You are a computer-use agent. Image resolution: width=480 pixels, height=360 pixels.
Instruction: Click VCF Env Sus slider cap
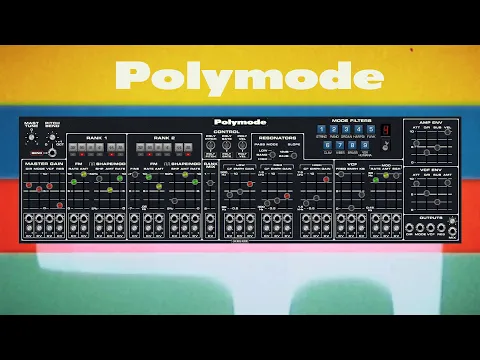coord(437,202)
